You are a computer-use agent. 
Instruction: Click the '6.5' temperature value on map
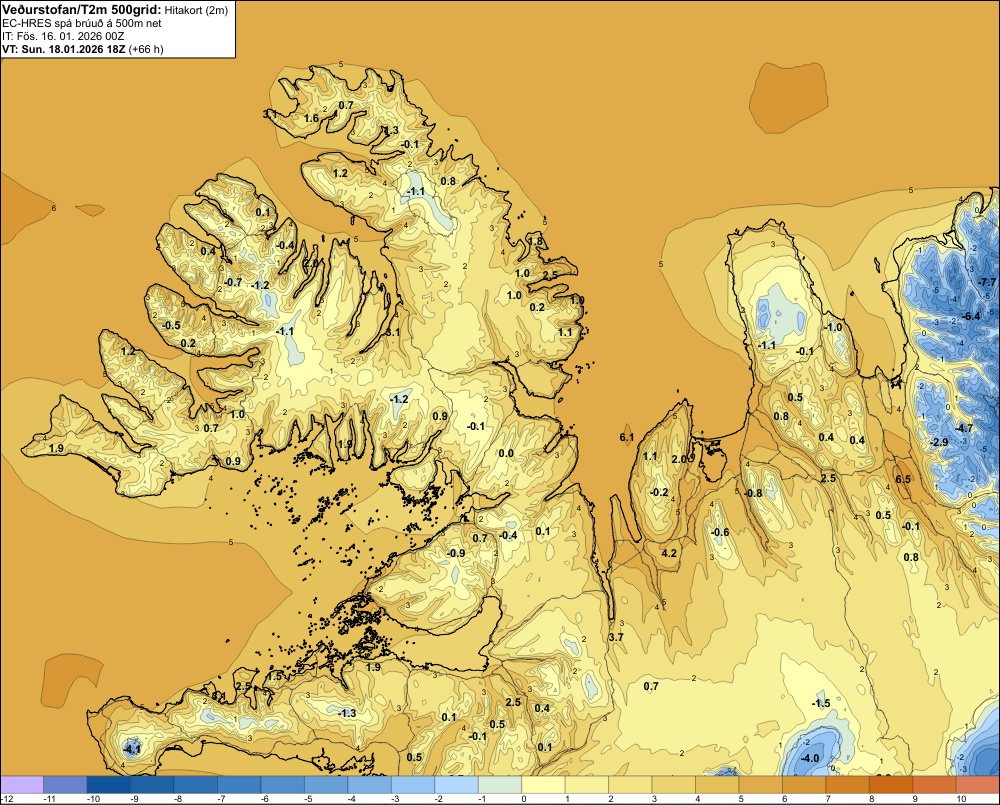click(903, 479)
